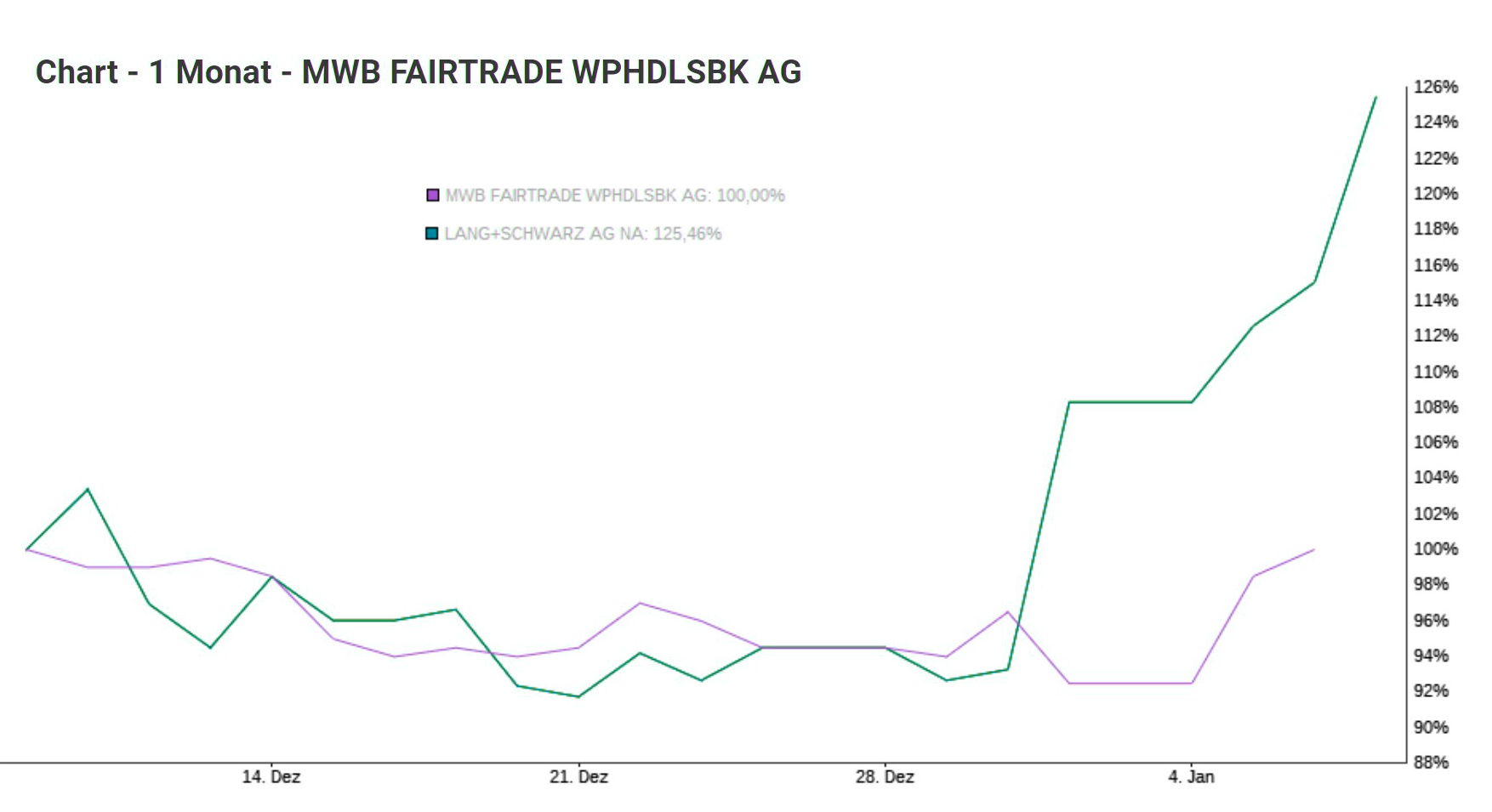The height and width of the screenshot is (812, 1492).
Task: Click the peak point of the green line
Action: [x=1377, y=99]
